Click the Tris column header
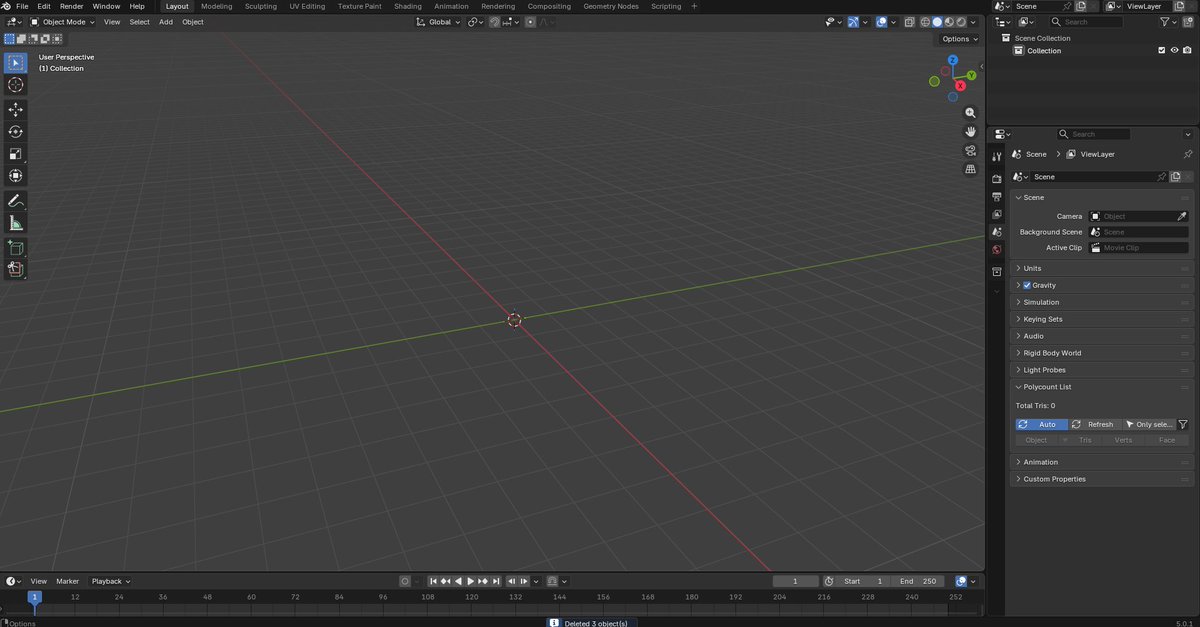 1085,440
